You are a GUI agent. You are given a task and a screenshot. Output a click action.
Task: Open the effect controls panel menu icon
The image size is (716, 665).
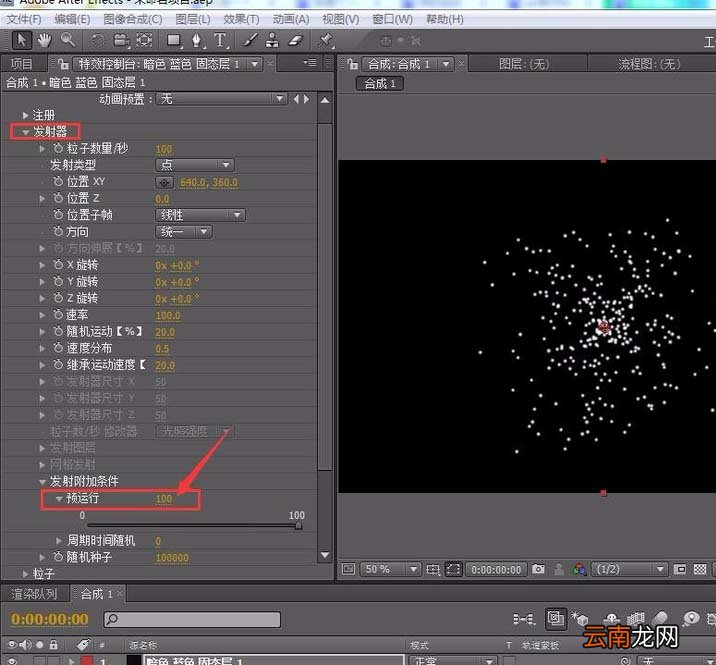coord(310,63)
